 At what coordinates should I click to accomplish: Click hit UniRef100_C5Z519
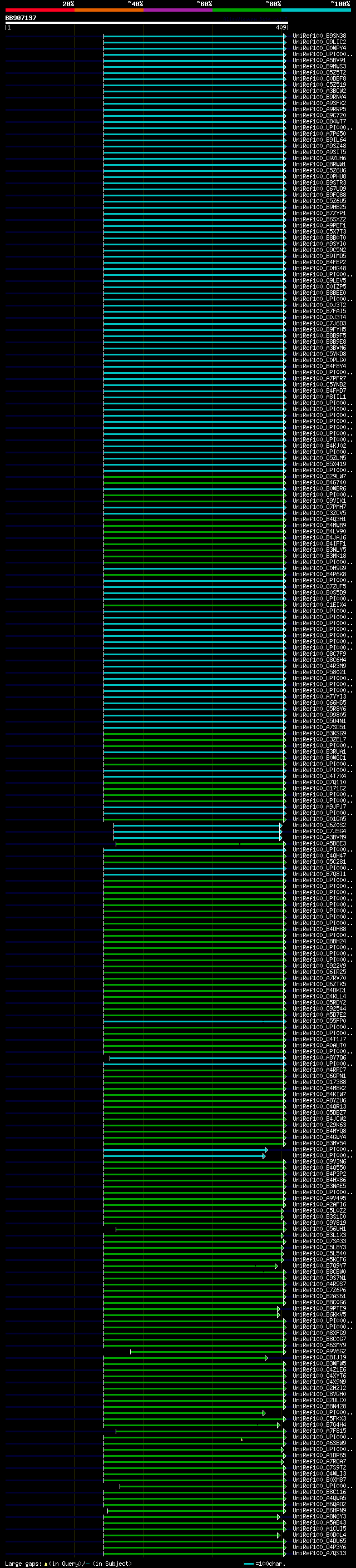(319, 85)
